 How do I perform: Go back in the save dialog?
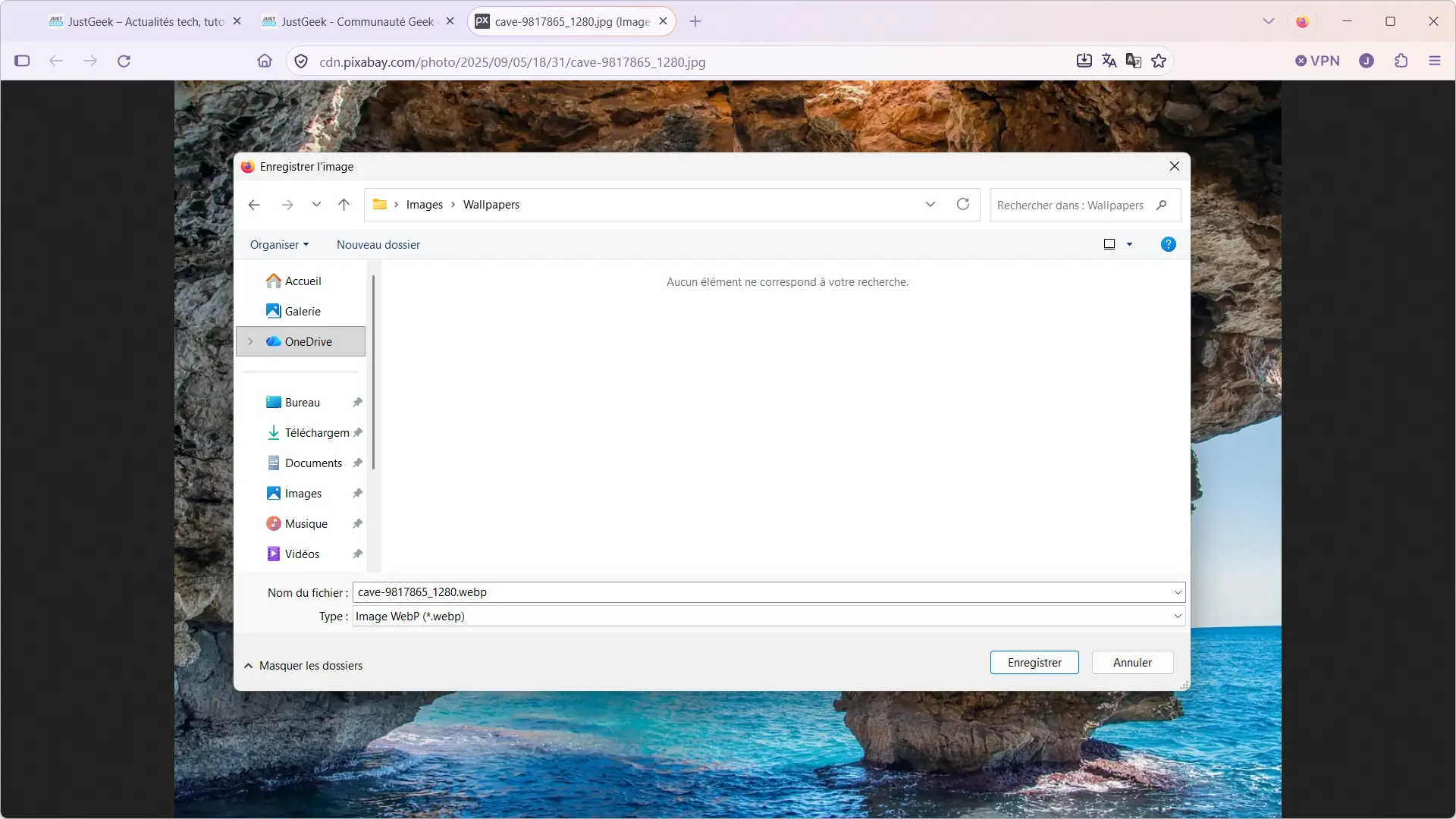point(254,205)
